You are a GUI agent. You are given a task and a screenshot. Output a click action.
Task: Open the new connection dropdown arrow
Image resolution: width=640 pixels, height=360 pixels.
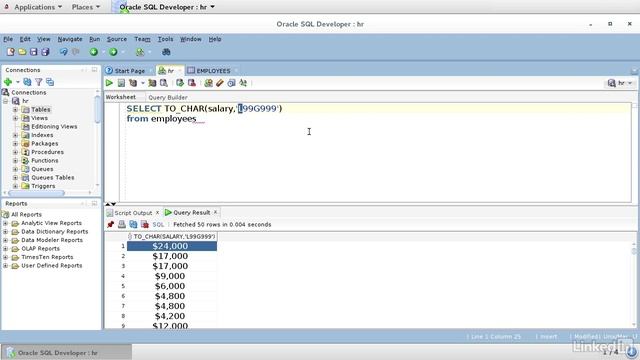pos(18,82)
